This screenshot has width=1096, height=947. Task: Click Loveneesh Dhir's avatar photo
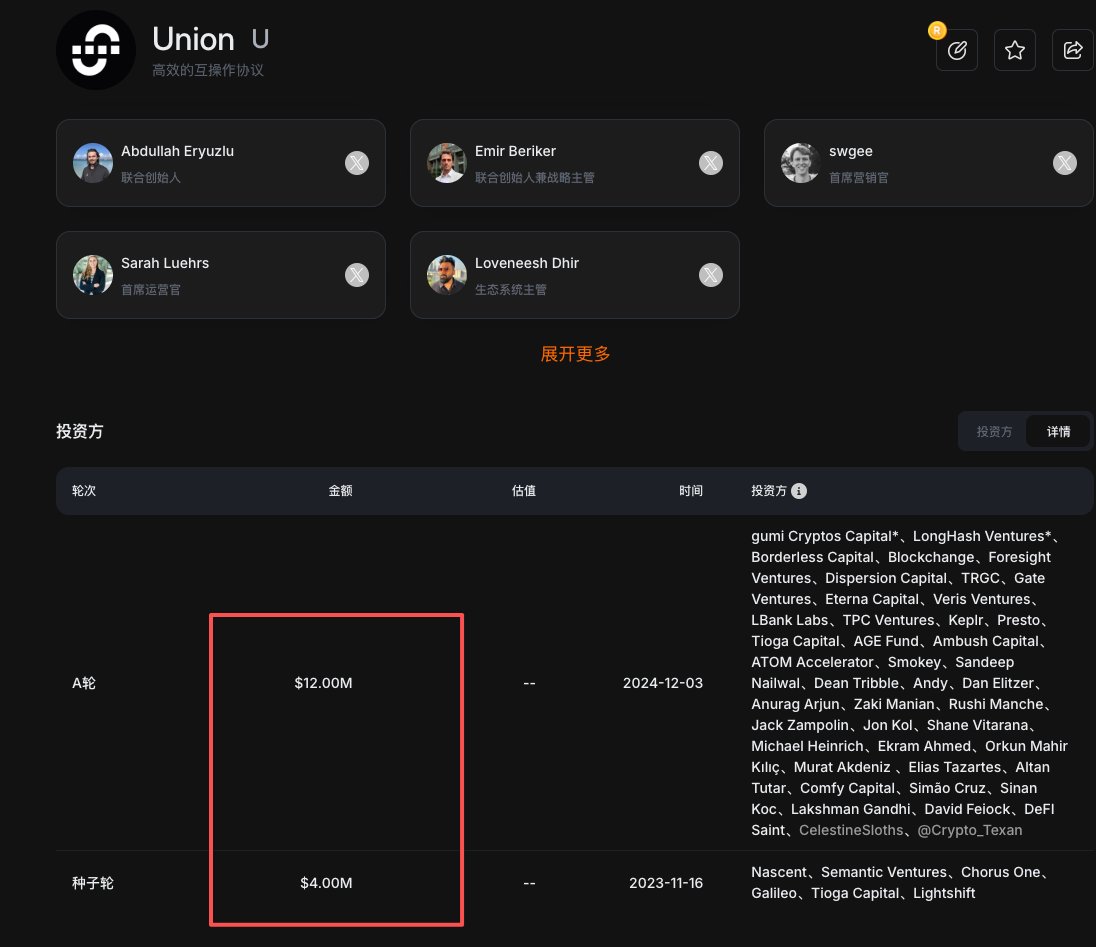[x=447, y=275]
